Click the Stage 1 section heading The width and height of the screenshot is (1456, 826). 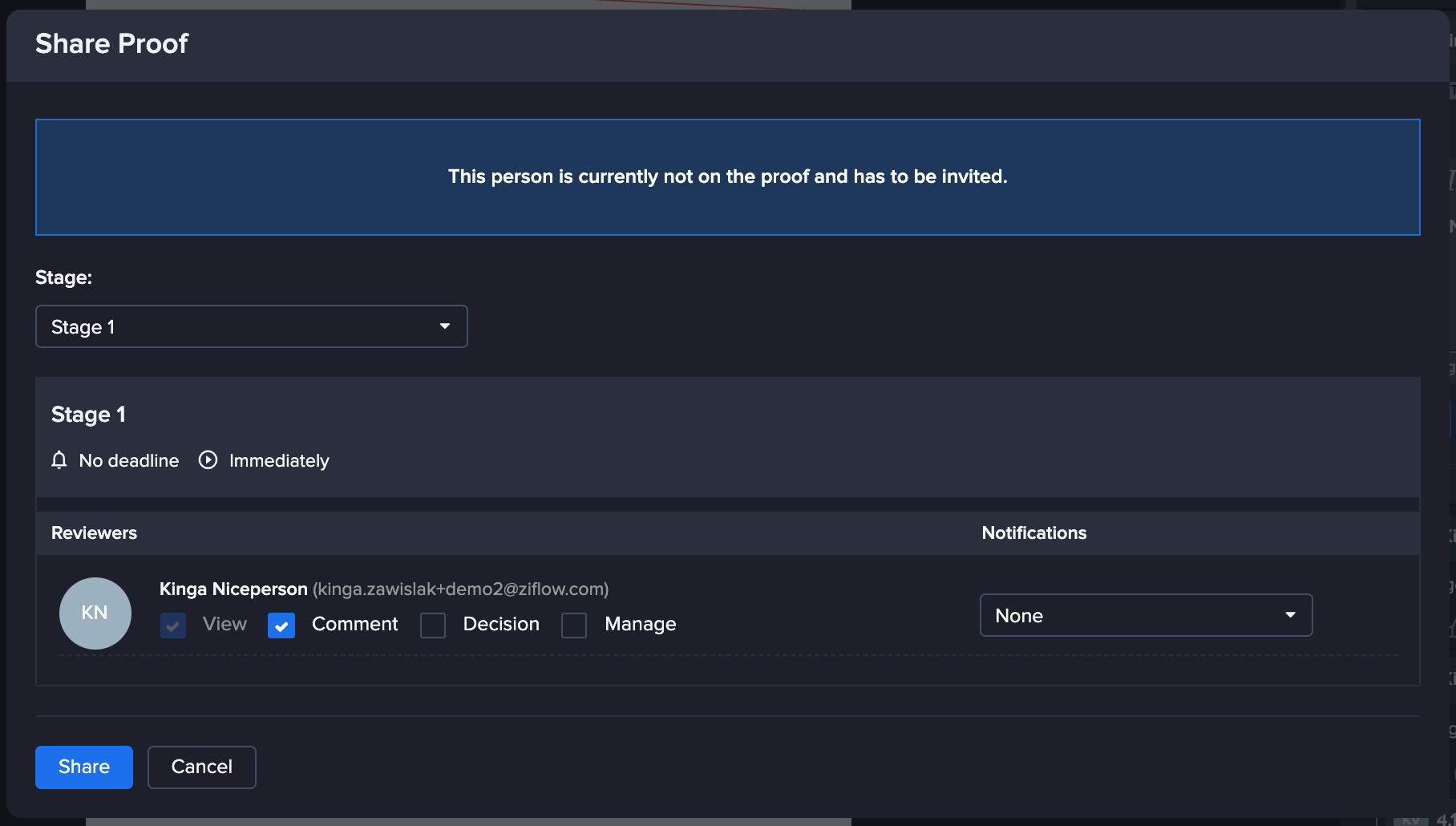pos(88,415)
